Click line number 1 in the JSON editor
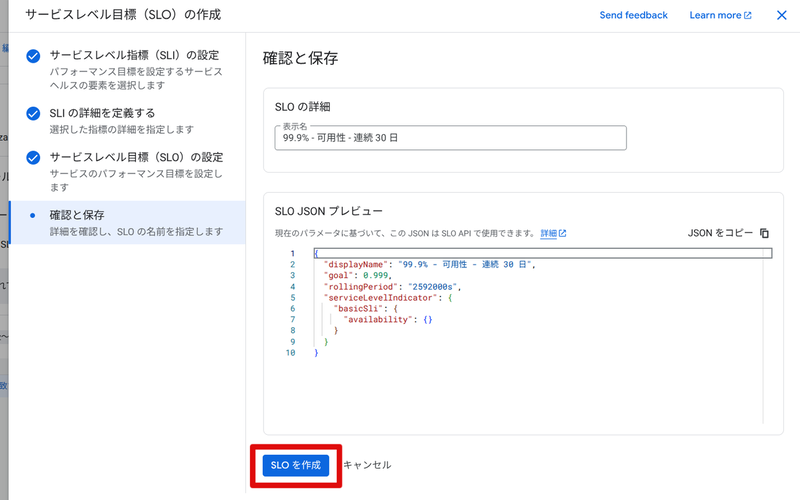The width and height of the screenshot is (800, 500). 292,253
